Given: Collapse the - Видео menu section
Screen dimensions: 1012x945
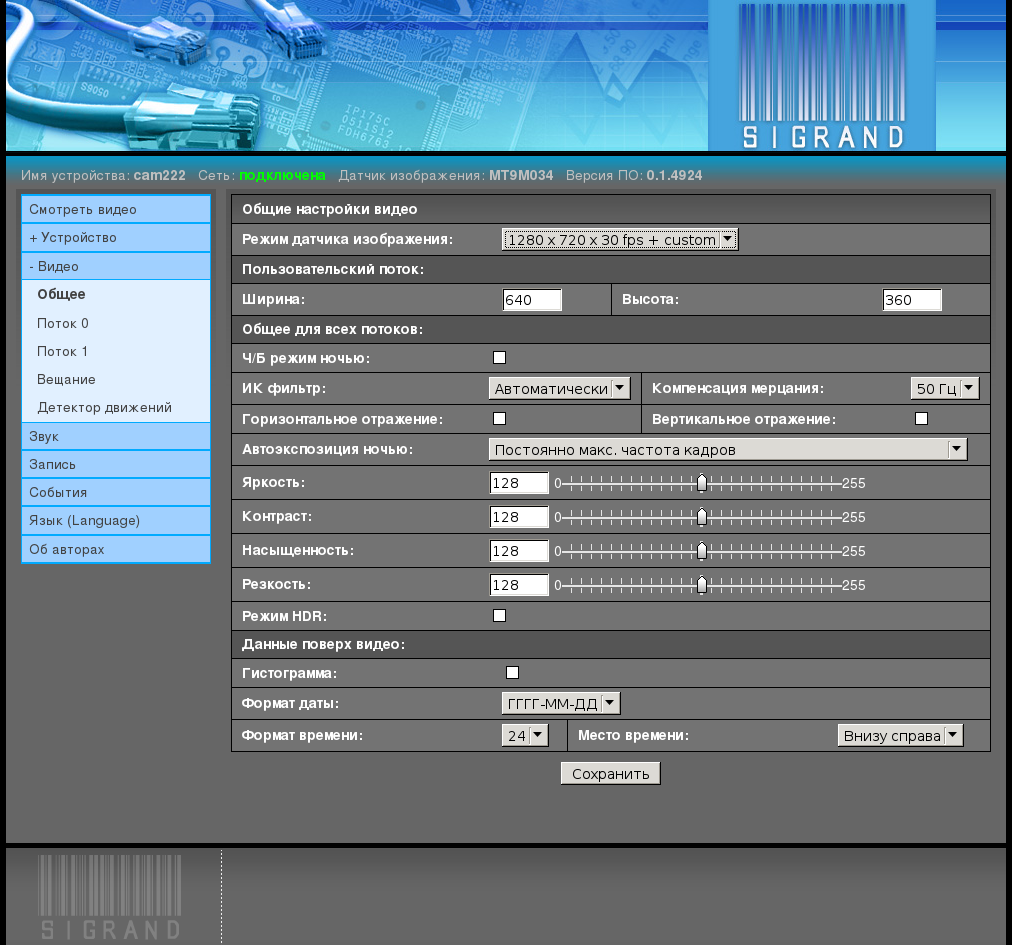Looking at the screenshot, I should tap(116, 266).
